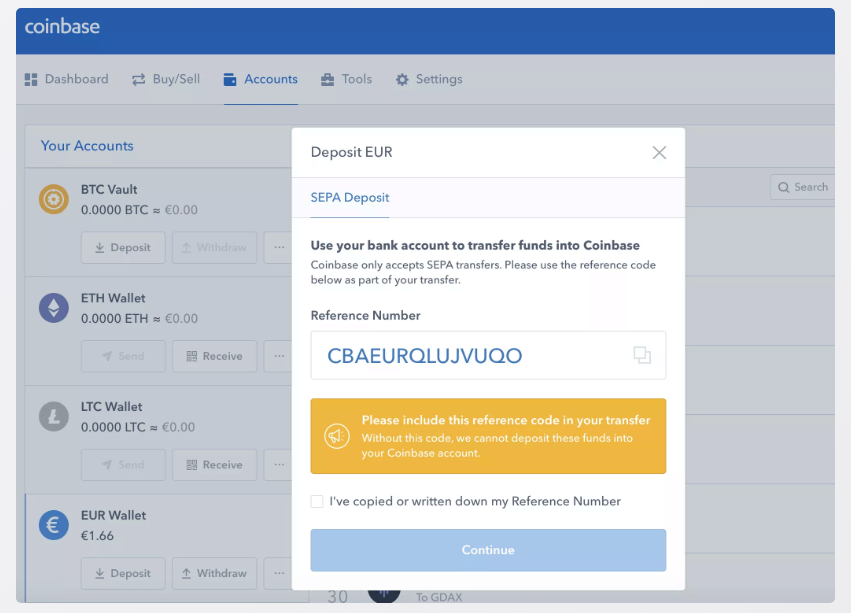Withdraw from the BTC Vault

click(214, 248)
